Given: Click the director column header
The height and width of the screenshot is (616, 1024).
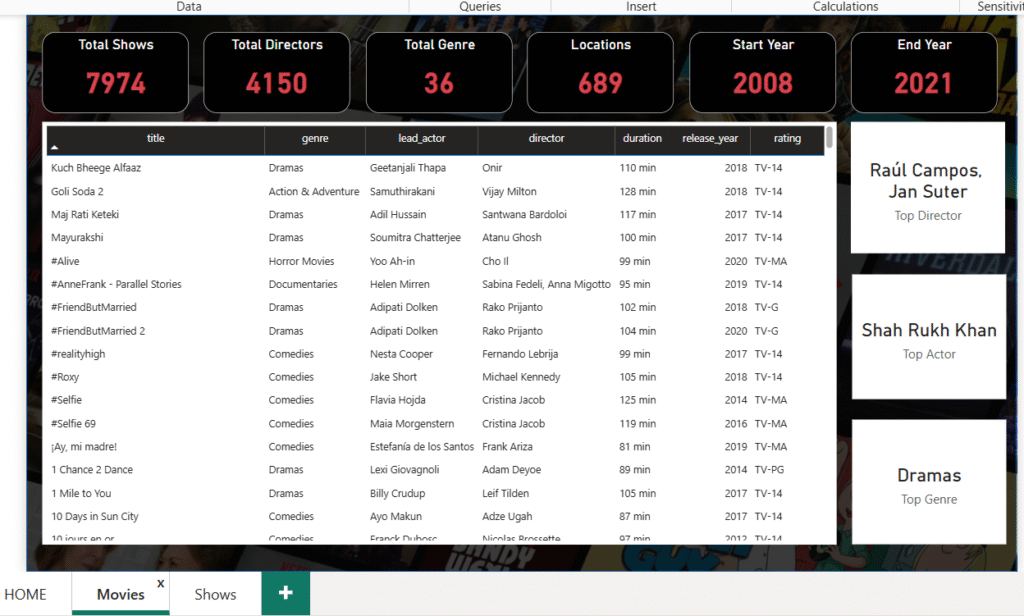Looking at the screenshot, I should (546, 139).
